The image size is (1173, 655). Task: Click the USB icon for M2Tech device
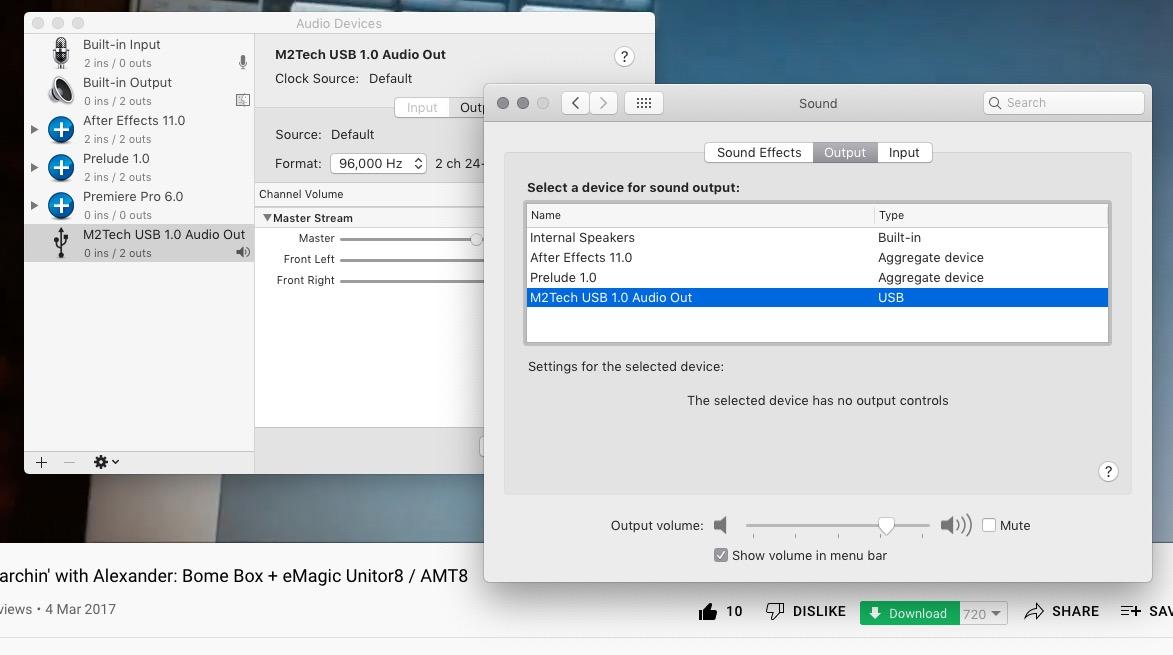click(x=61, y=243)
